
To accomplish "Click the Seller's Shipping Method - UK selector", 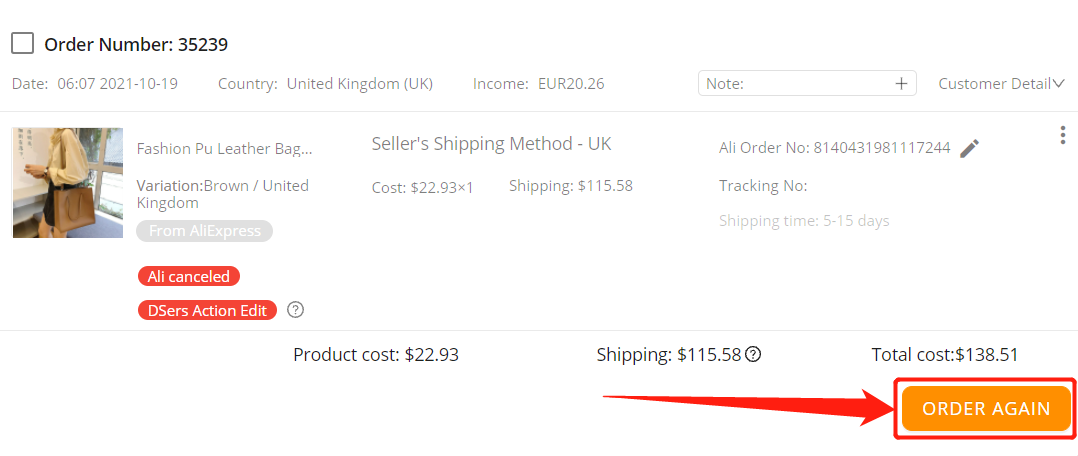I will [492, 144].
